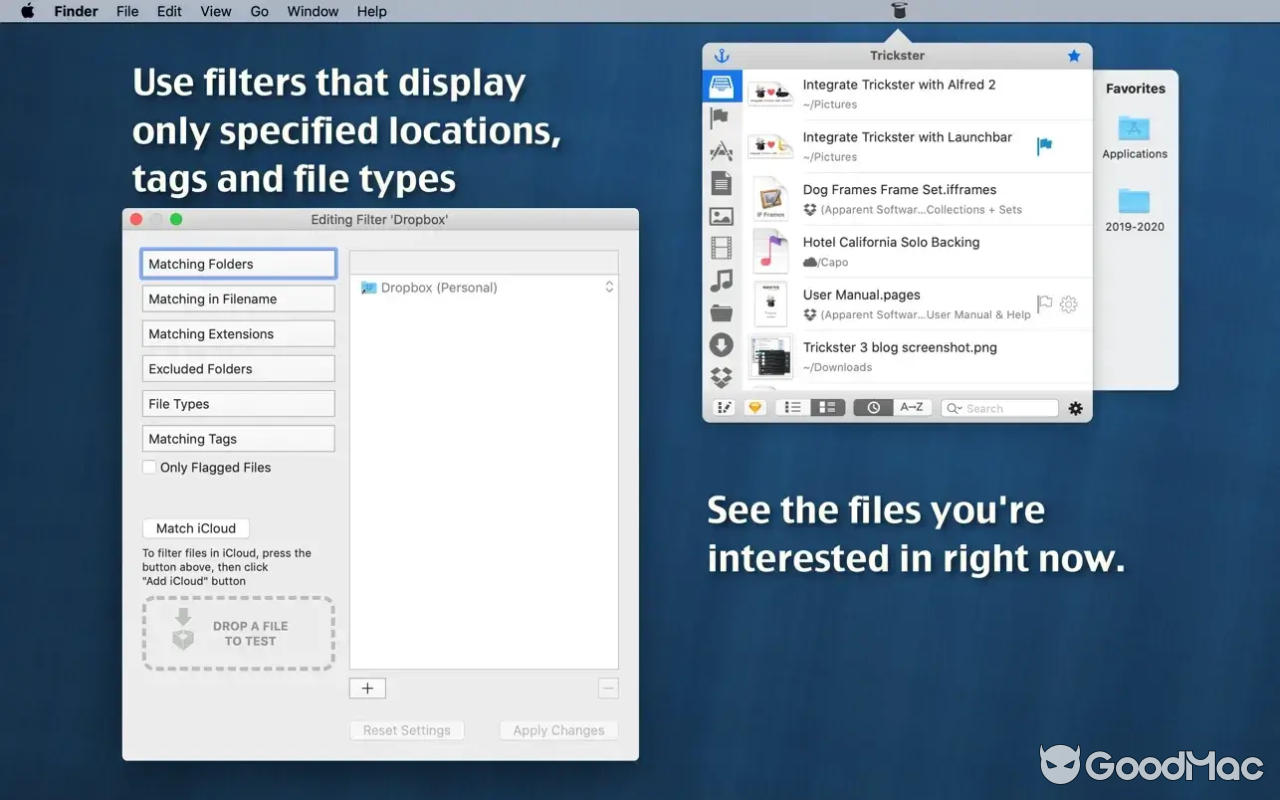The height and width of the screenshot is (800, 1280).
Task: Enable the Only Flagged Files checkbox
Action: point(149,467)
